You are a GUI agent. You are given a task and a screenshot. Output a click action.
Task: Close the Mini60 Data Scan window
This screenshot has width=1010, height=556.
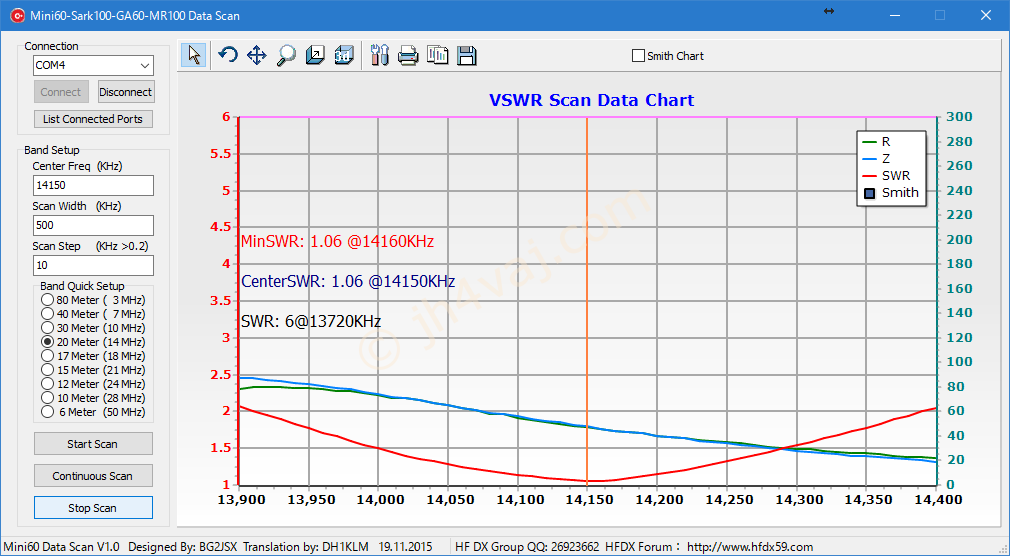coord(986,15)
